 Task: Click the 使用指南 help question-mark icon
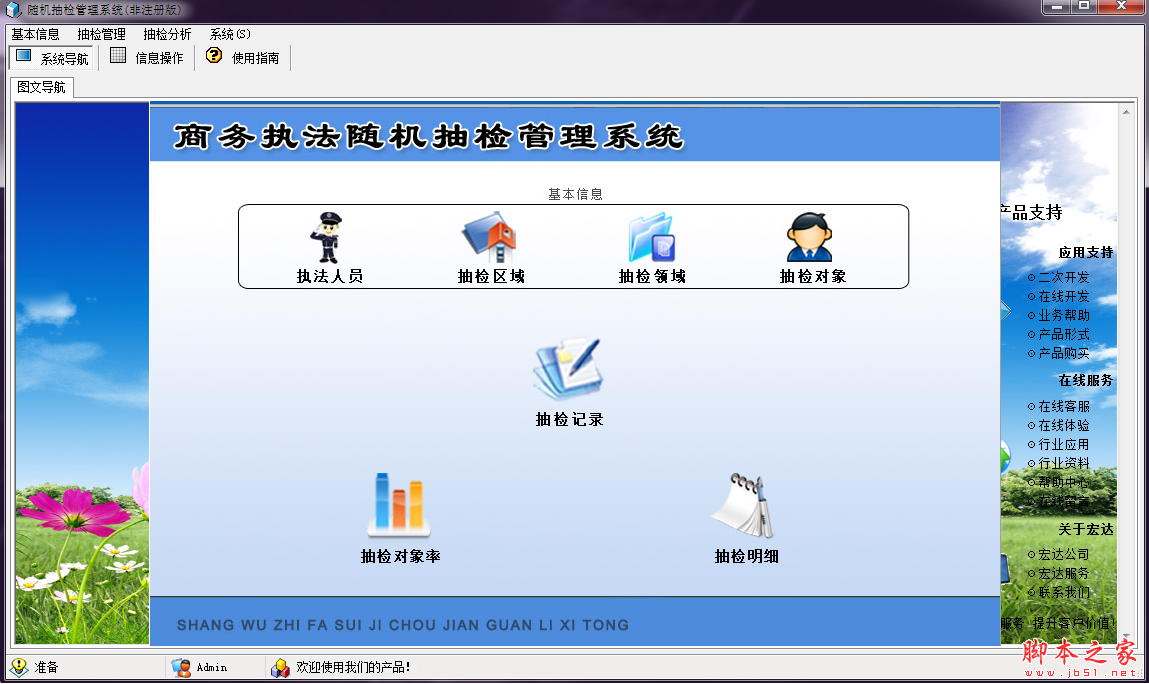[213, 57]
